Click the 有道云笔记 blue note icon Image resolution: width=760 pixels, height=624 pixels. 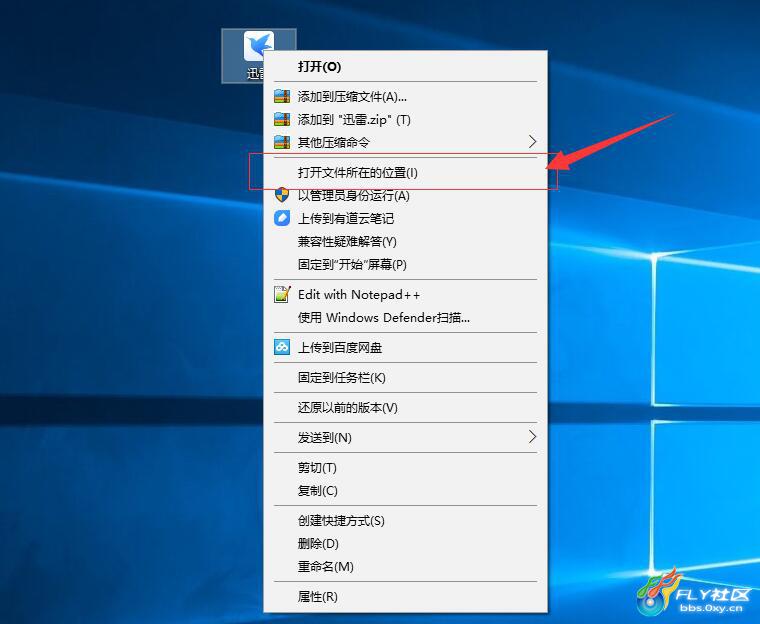tap(282, 218)
